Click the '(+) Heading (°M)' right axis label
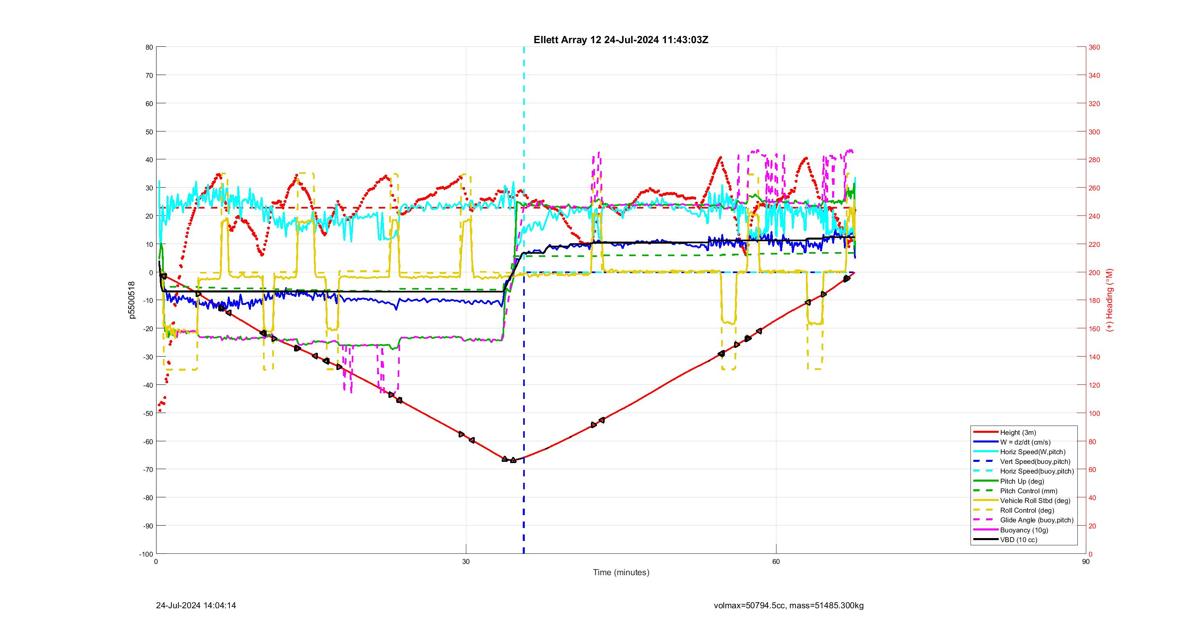Screen dimensions: 1200x622 point(1110,300)
